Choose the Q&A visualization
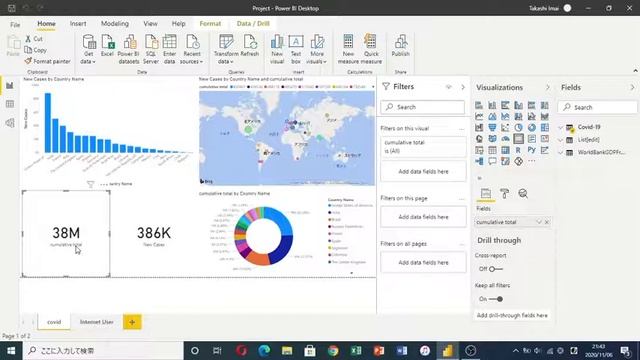This screenshot has width=640, height=360. pos(492,161)
